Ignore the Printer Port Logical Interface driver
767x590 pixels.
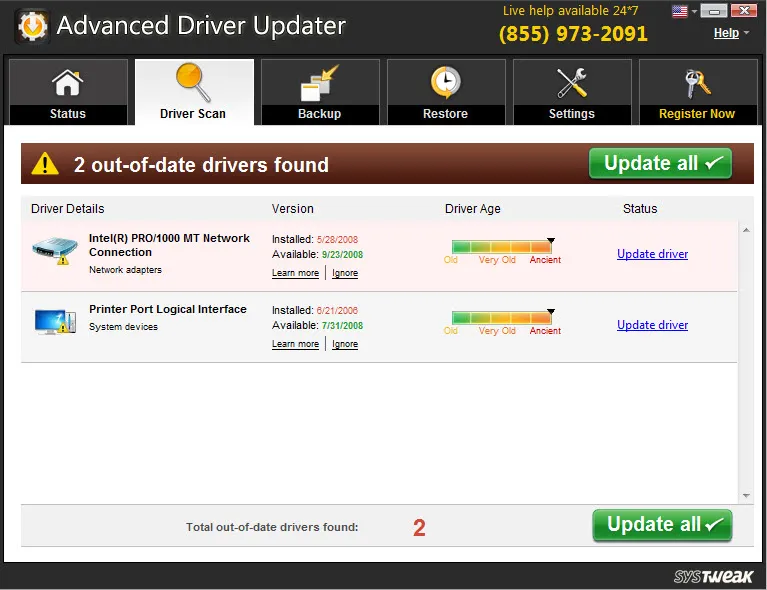tap(345, 344)
